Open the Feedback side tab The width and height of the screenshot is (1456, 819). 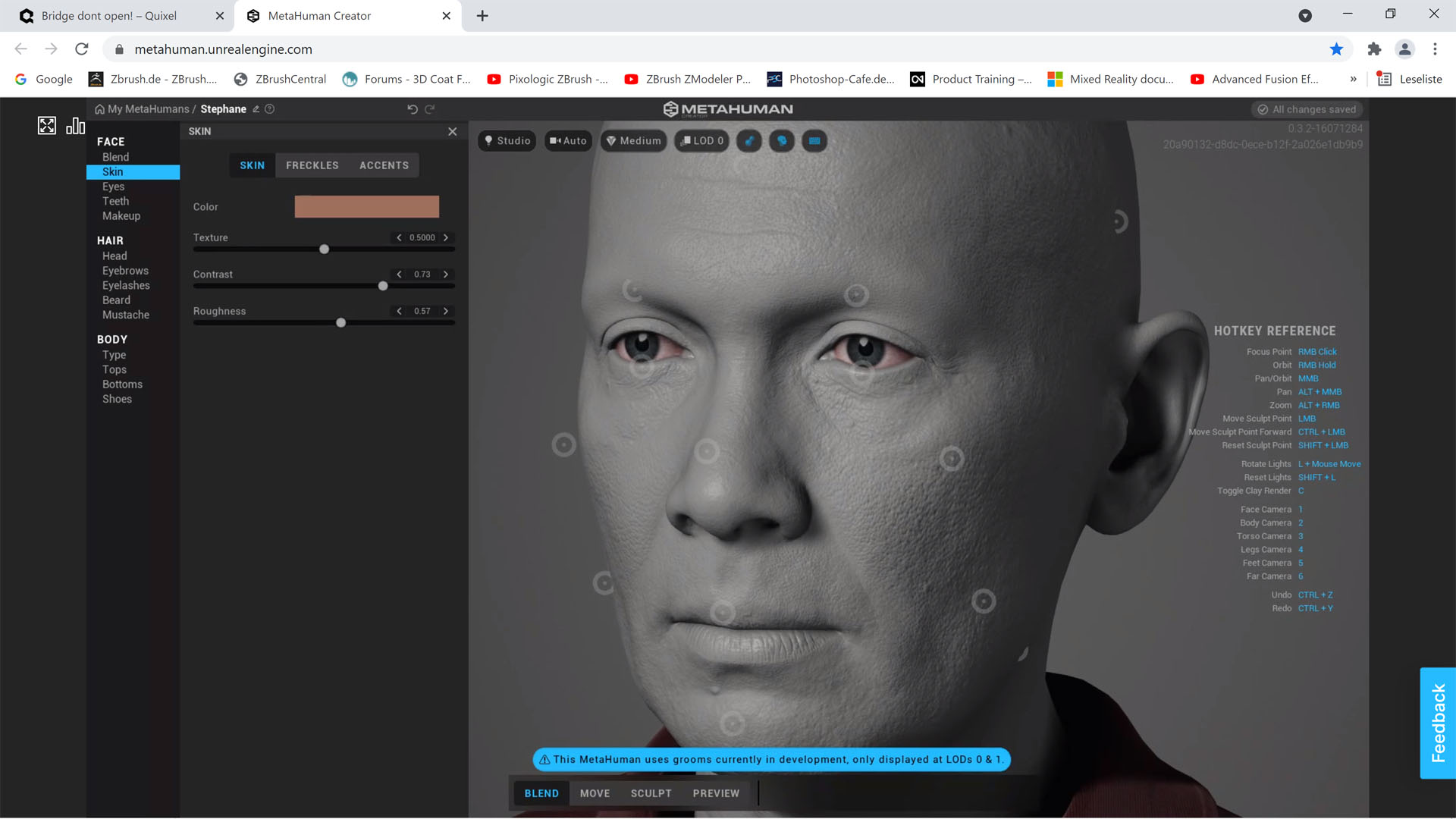point(1438,723)
